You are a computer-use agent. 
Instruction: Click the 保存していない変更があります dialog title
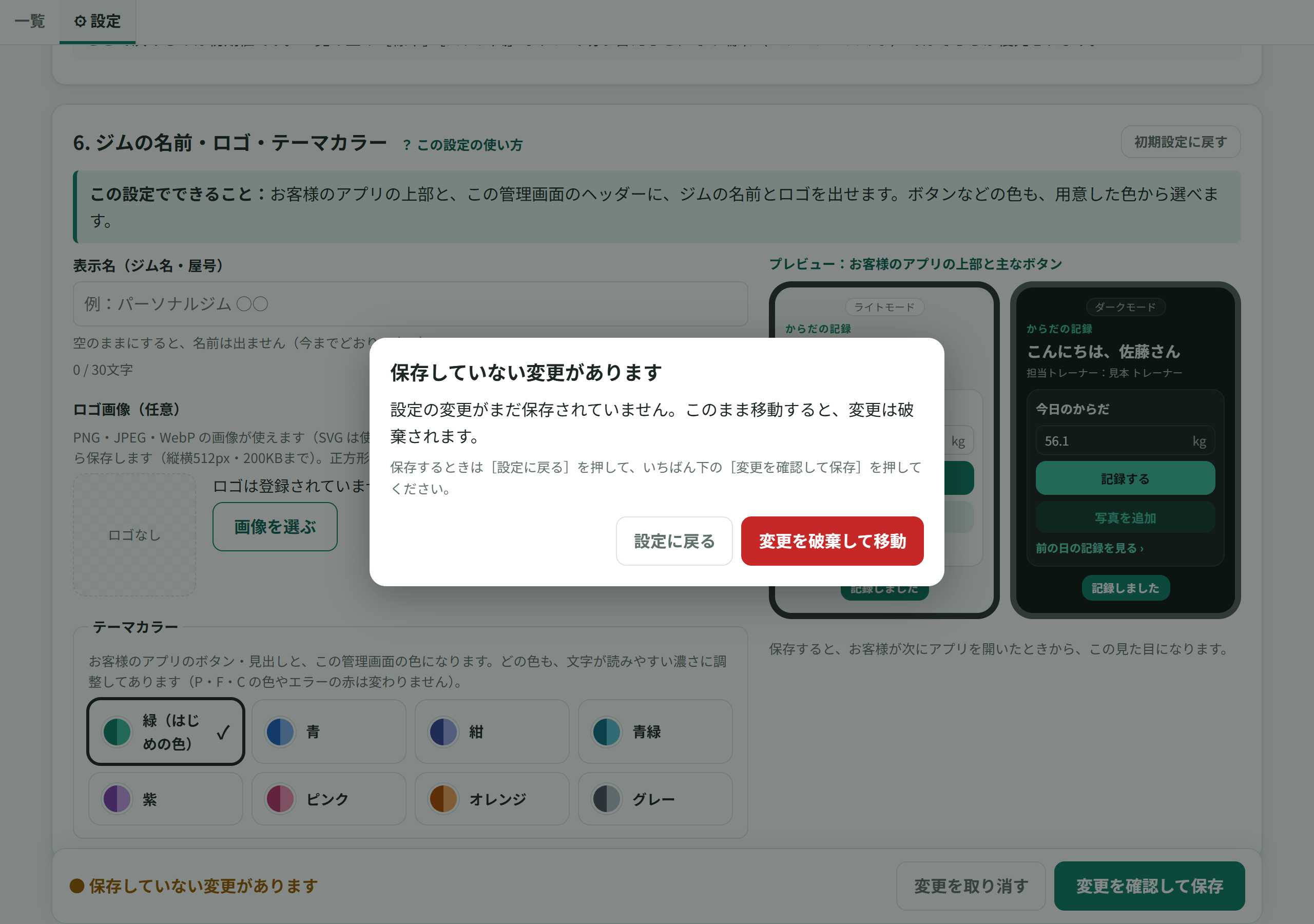[x=526, y=373]
